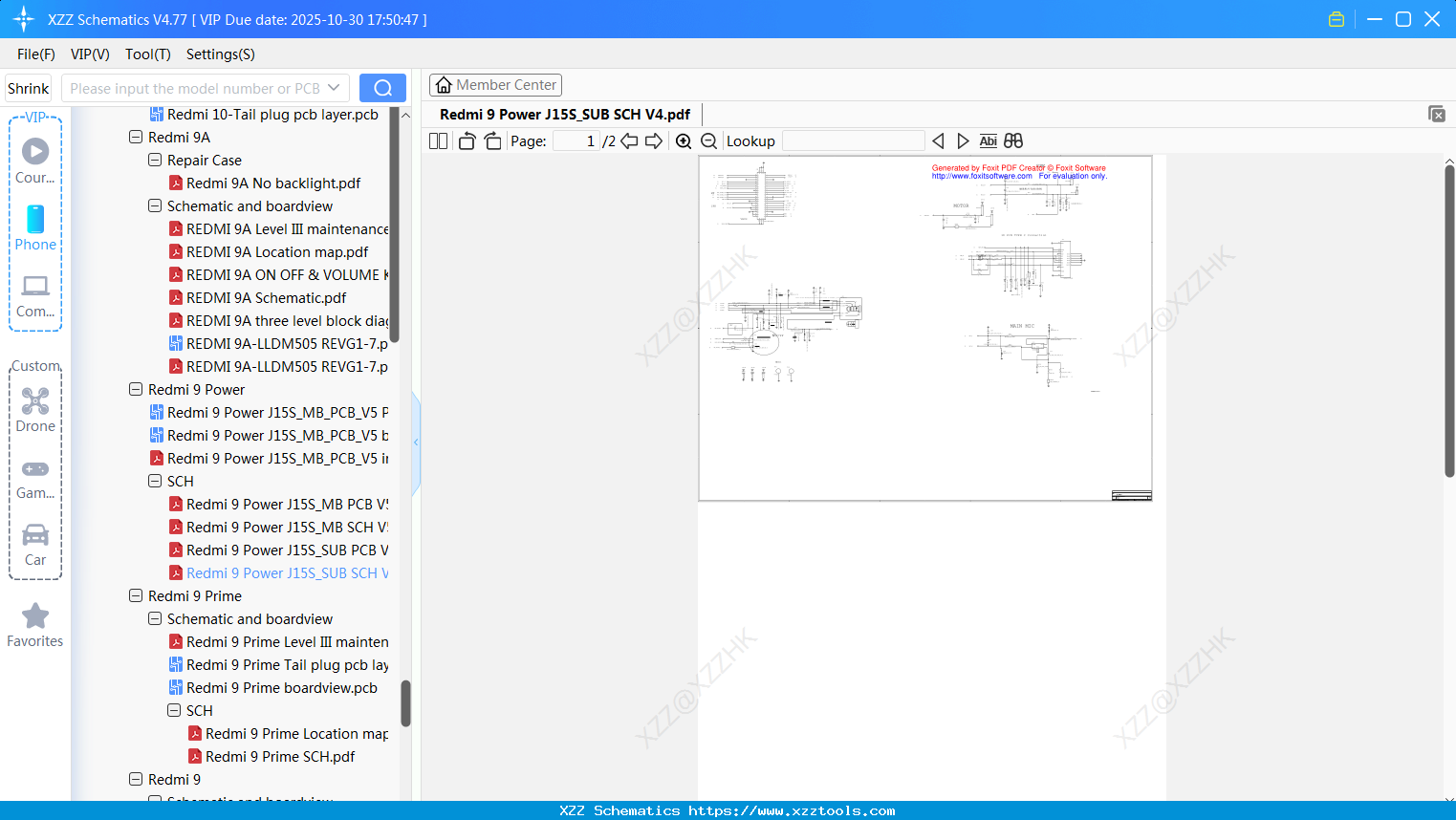Switch to the two-page side-by-side view

(438, 141)
